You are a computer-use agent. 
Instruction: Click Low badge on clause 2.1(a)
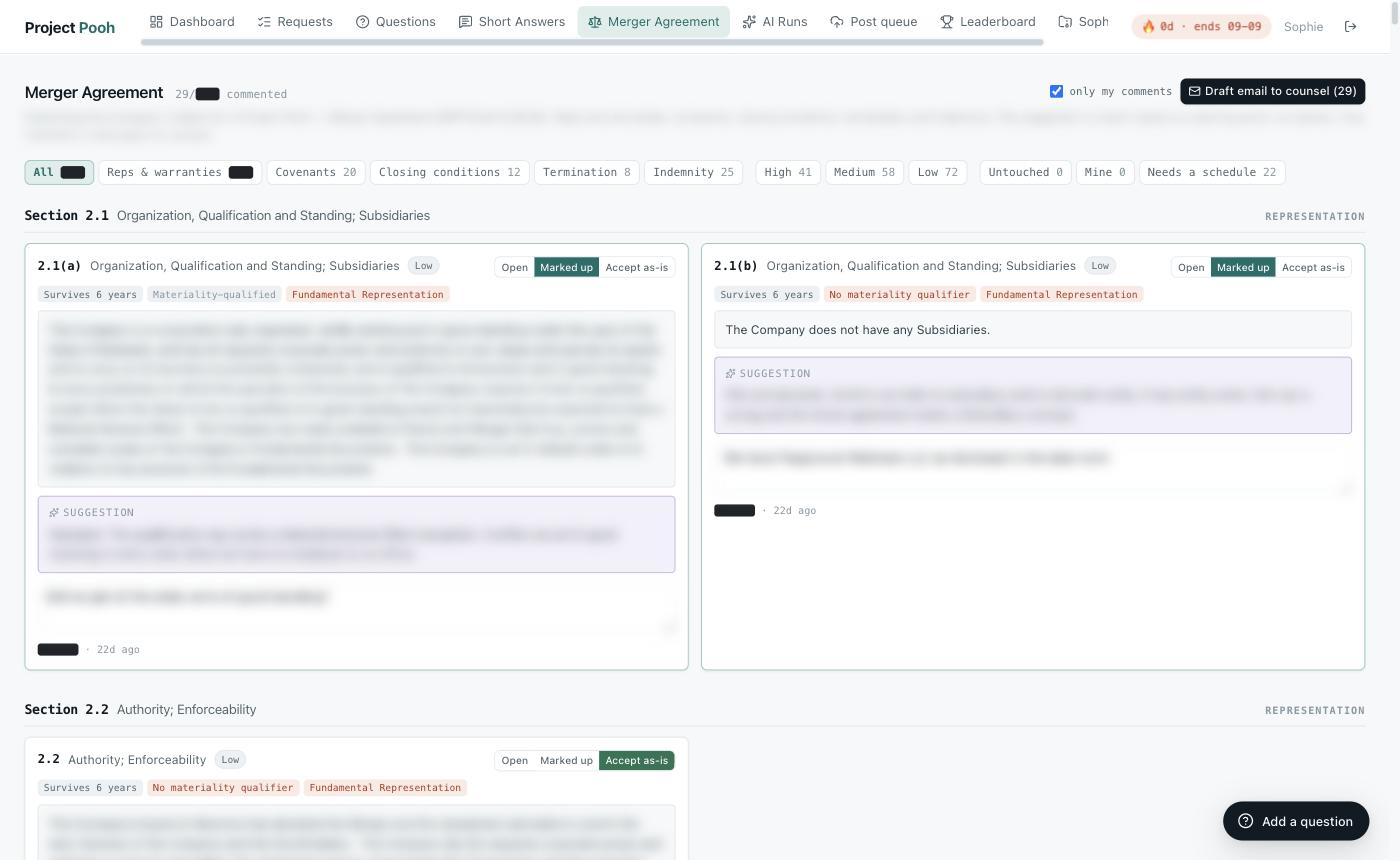tap(424, 266)
